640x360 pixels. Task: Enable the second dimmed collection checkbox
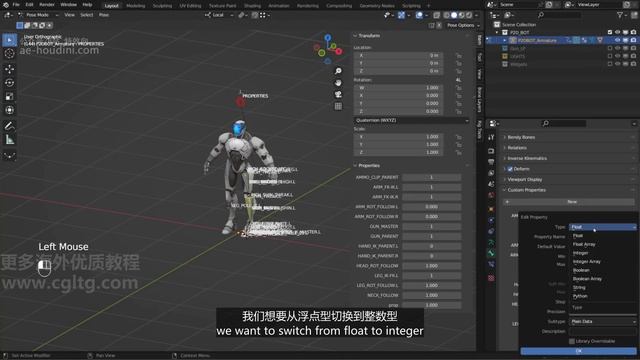pos(610,48)
